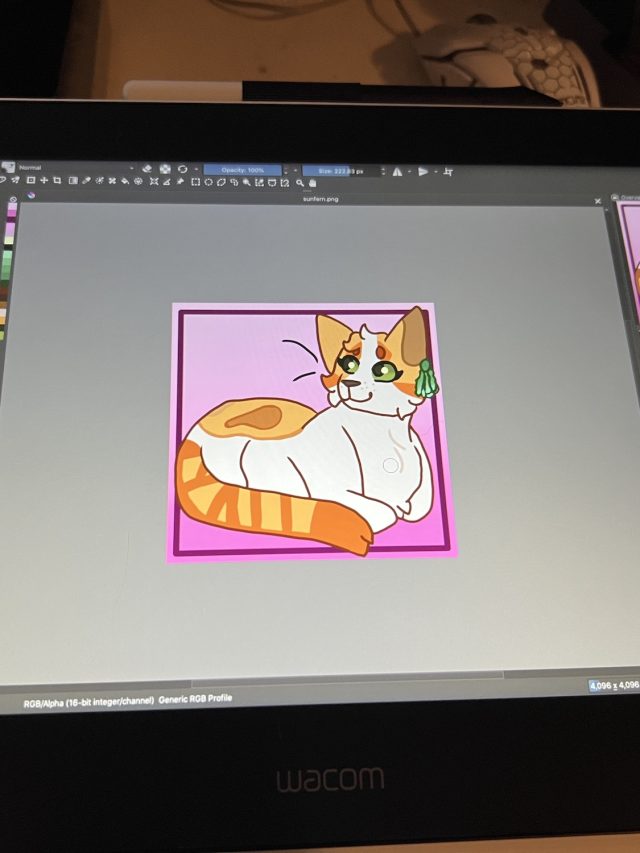
Task: Click the RGB/Alpha color model status text
Action: click(x=89, y=702)
